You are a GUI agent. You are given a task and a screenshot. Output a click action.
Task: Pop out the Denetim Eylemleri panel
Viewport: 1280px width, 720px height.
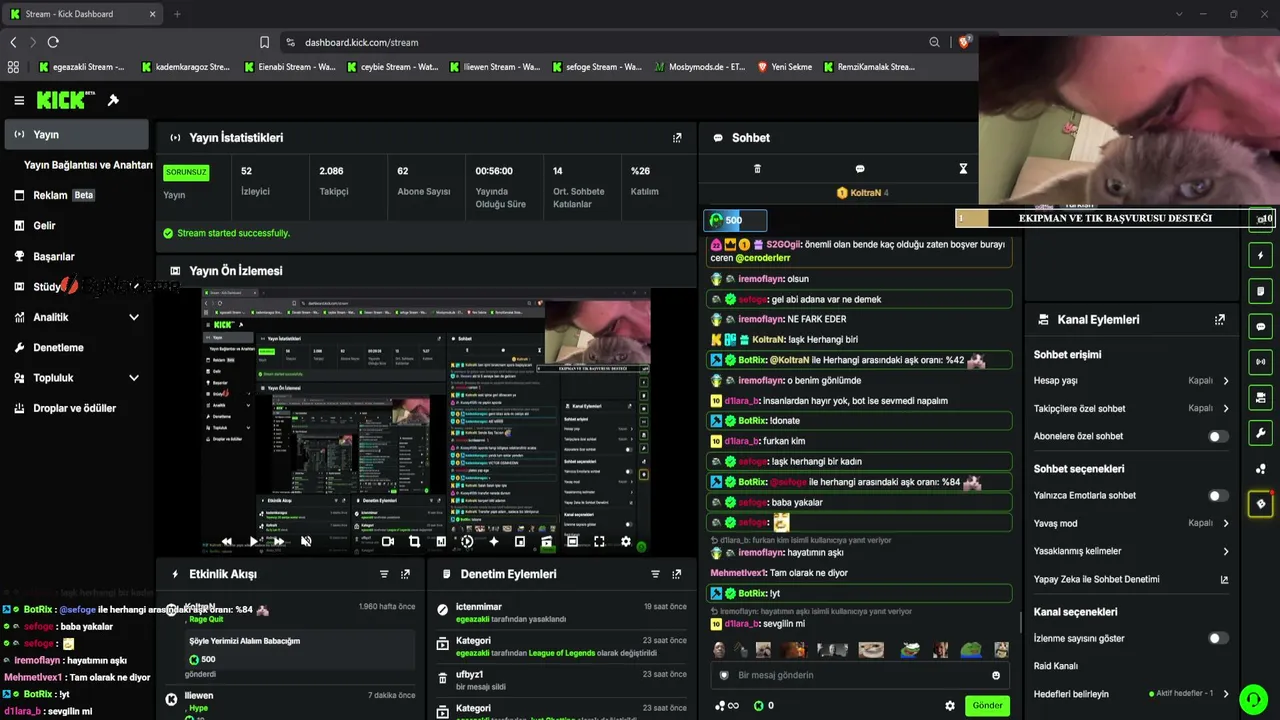677,574
